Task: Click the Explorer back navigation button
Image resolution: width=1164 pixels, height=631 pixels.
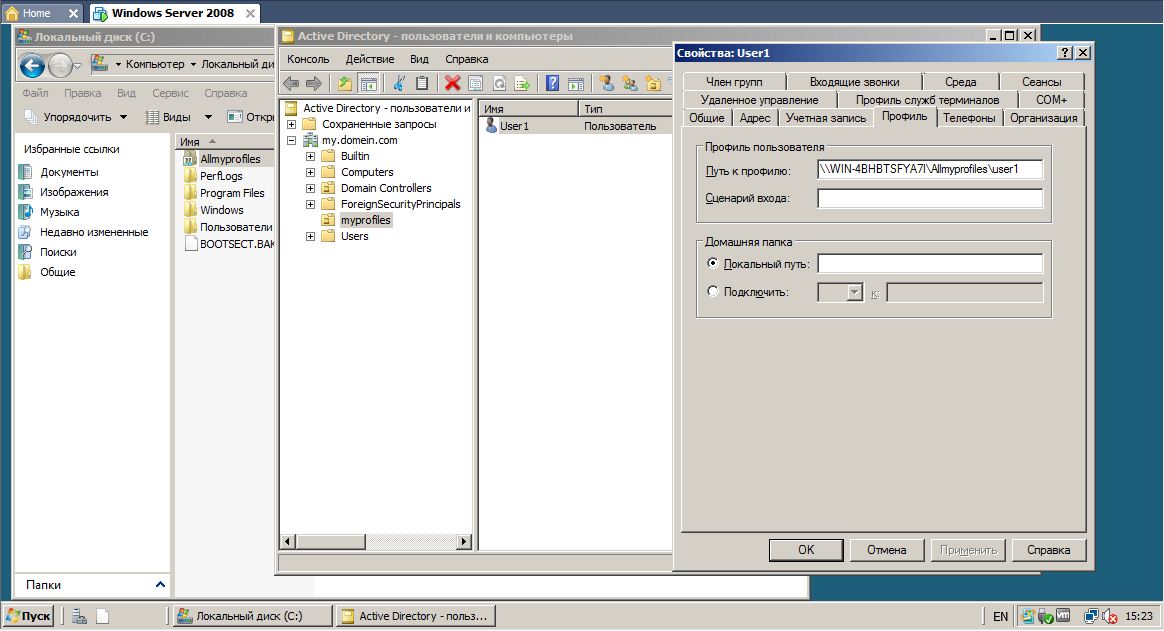Action: coord(32,66)
